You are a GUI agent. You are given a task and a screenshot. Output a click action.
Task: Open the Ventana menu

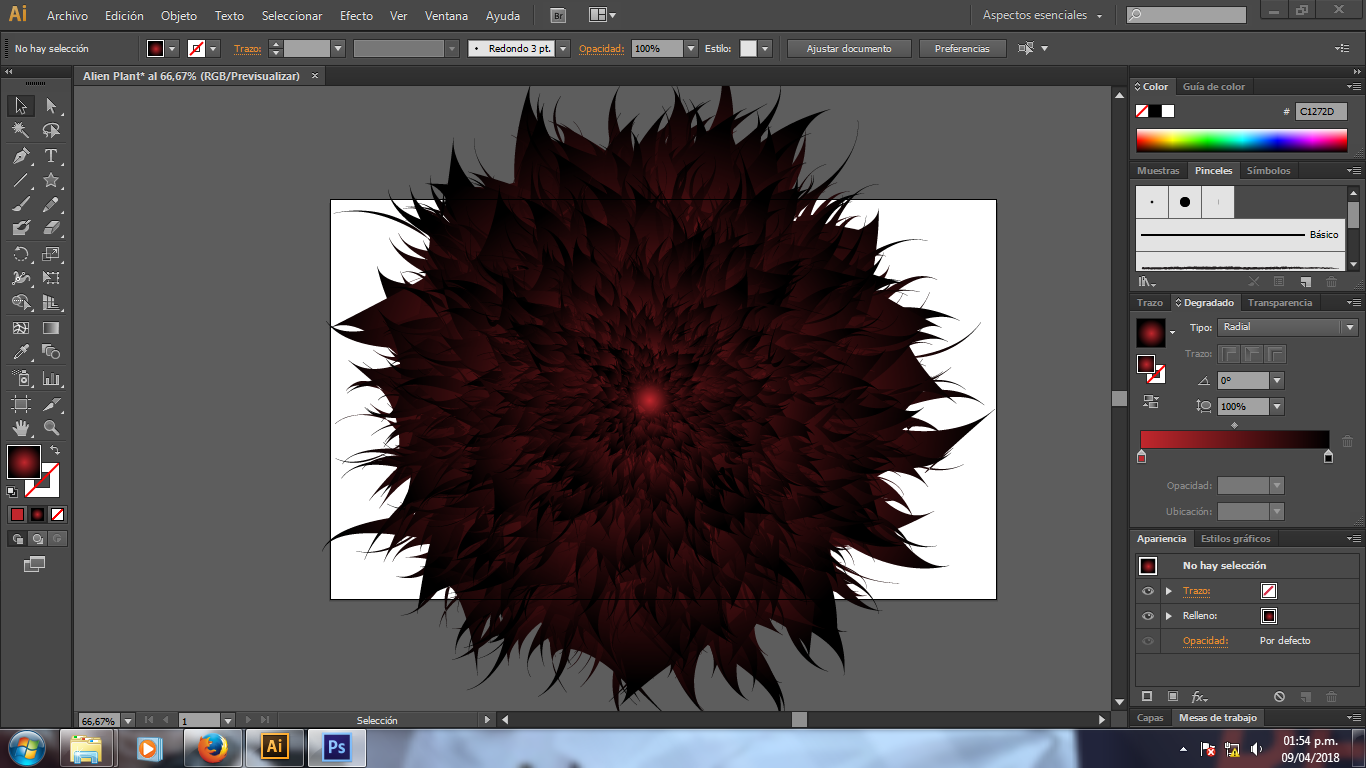446,16
